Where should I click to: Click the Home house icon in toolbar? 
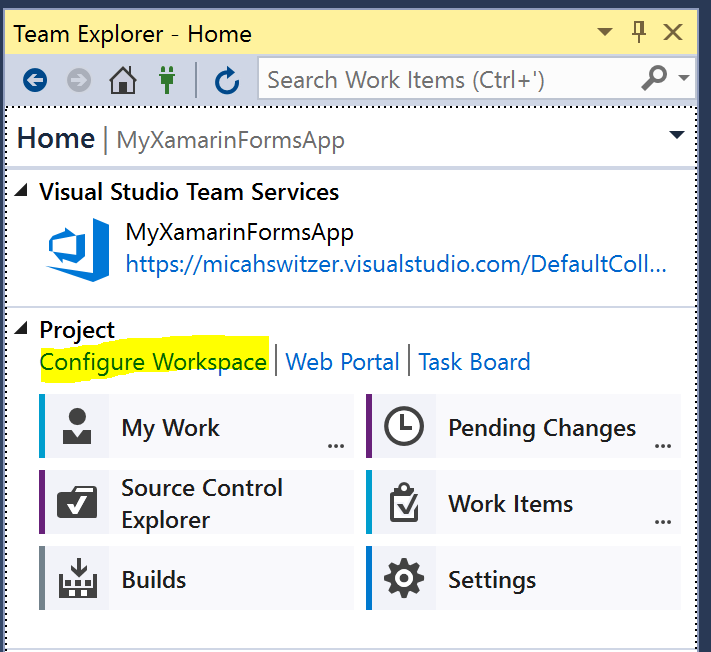(x=122, y=79)
